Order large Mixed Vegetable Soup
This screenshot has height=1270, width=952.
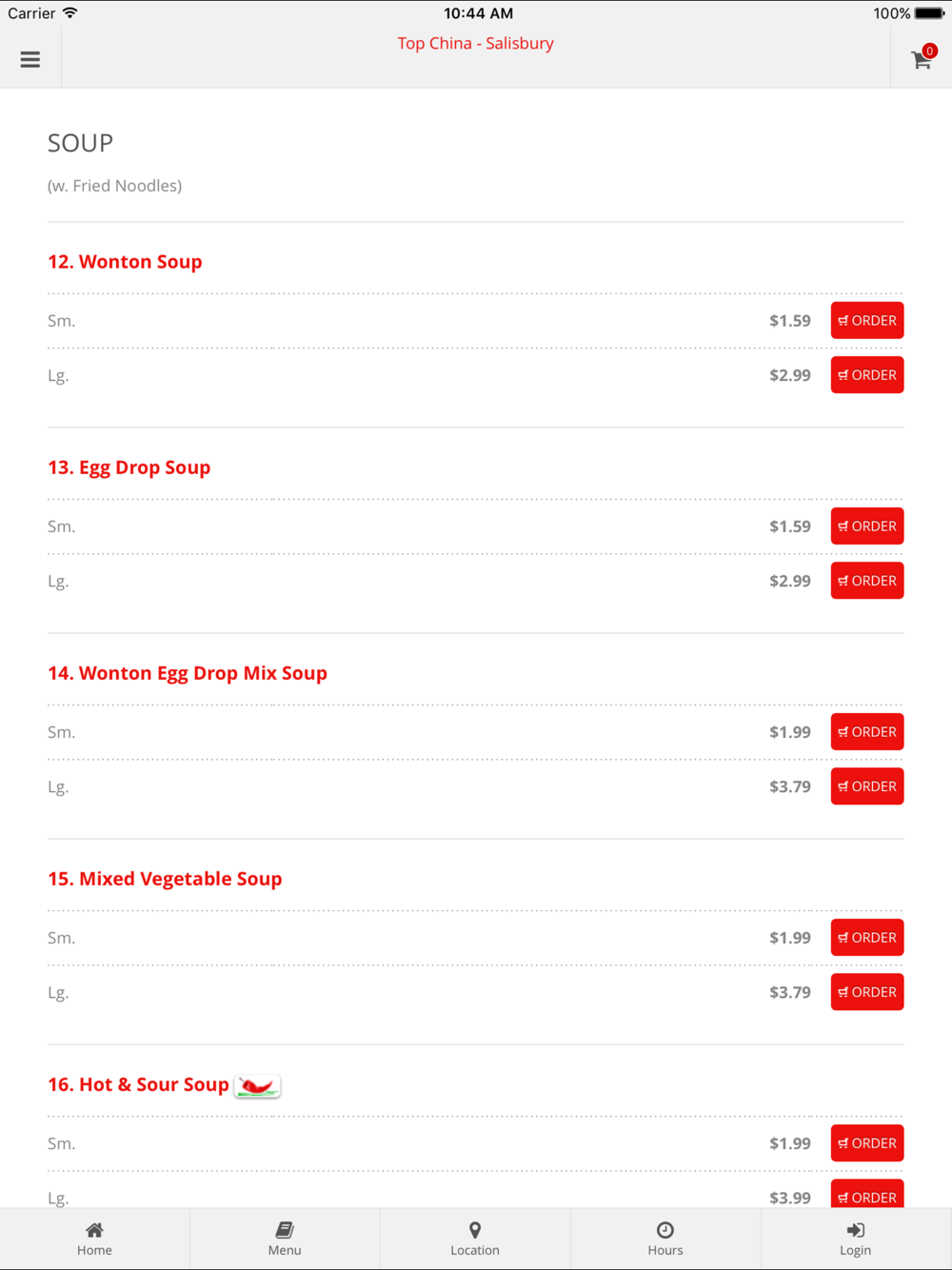[x=867, y=992]
